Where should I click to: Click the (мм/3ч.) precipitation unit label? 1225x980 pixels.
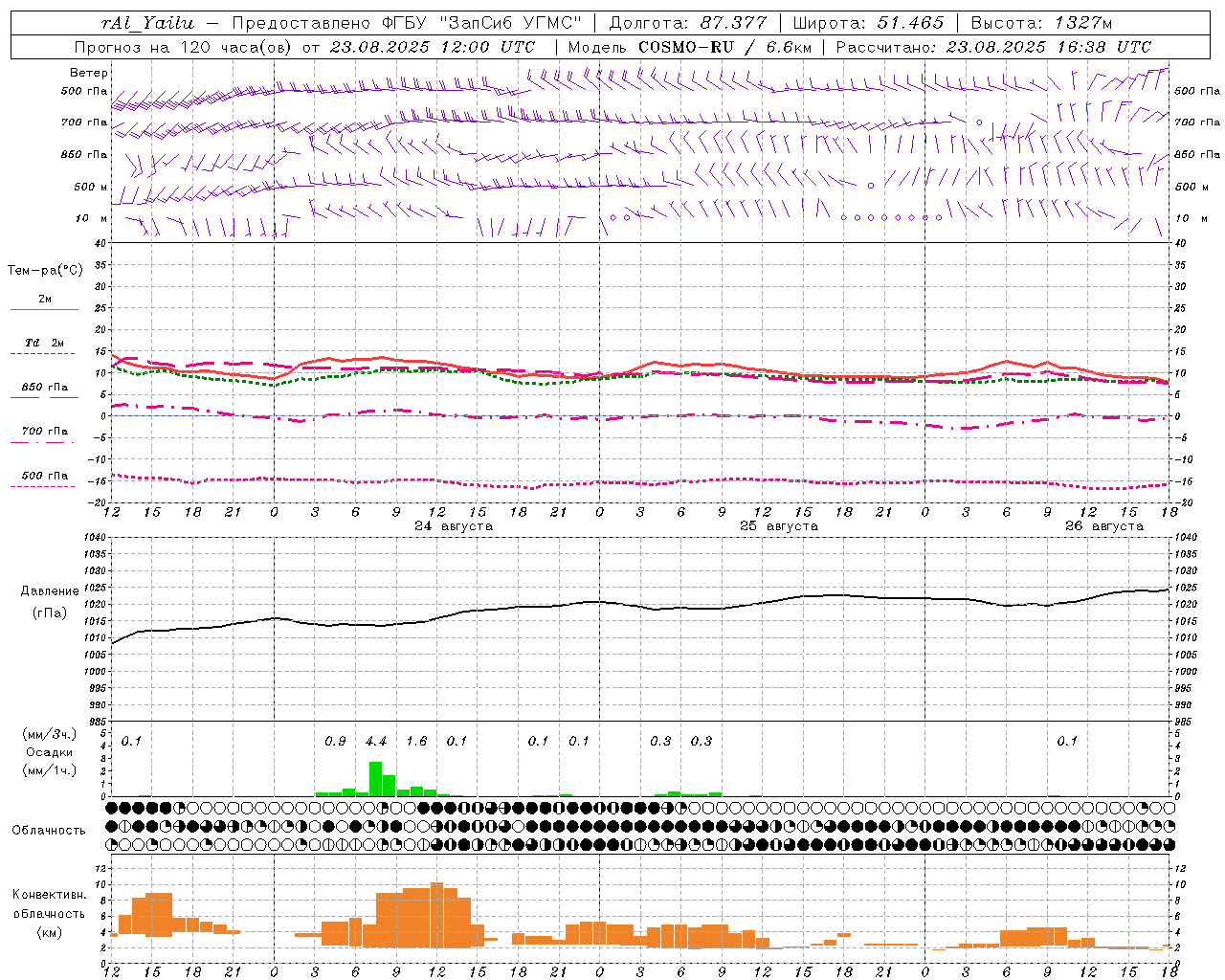[x=50, y=734]
